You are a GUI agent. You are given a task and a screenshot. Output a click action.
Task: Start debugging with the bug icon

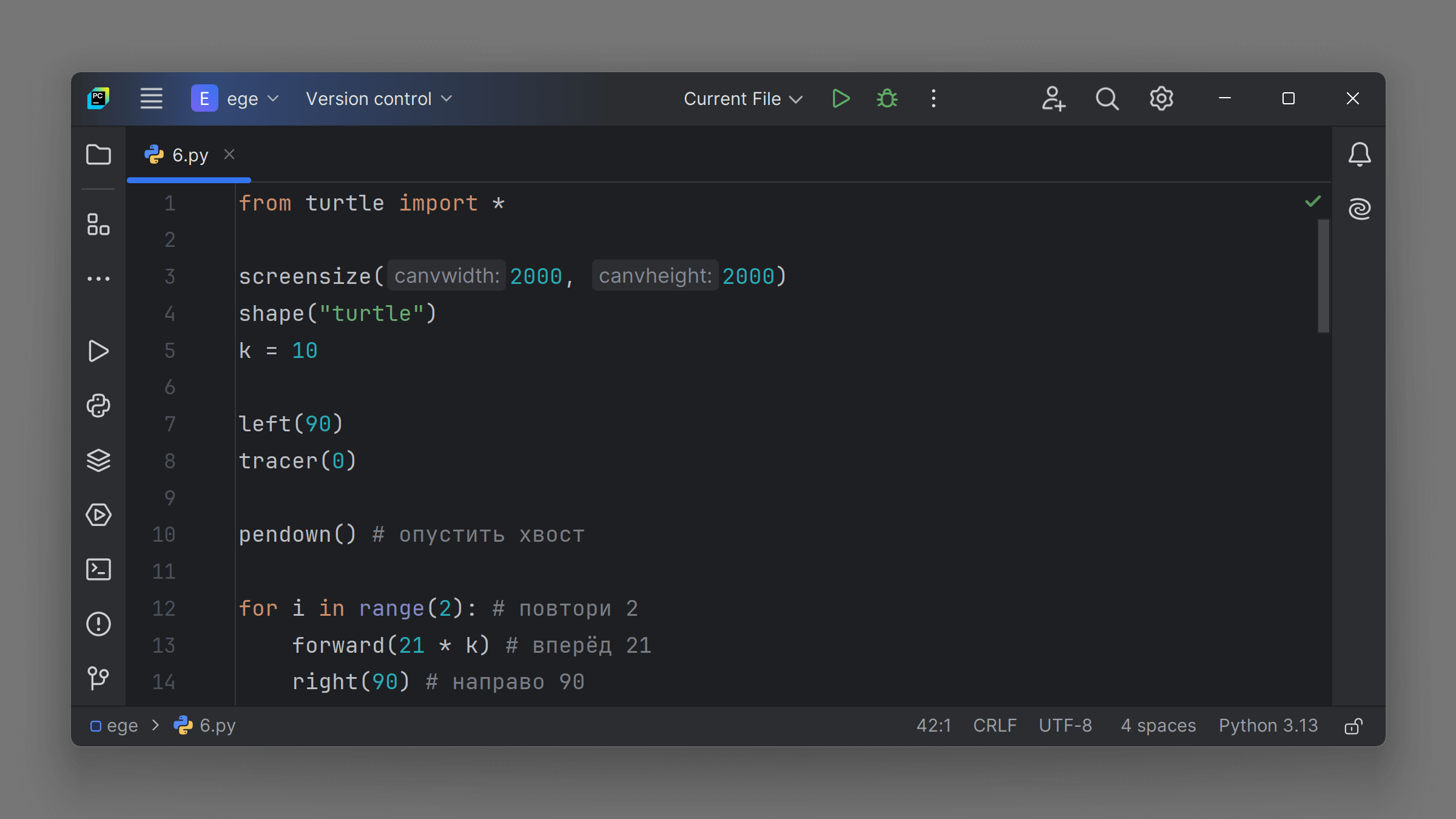point(887,99)
